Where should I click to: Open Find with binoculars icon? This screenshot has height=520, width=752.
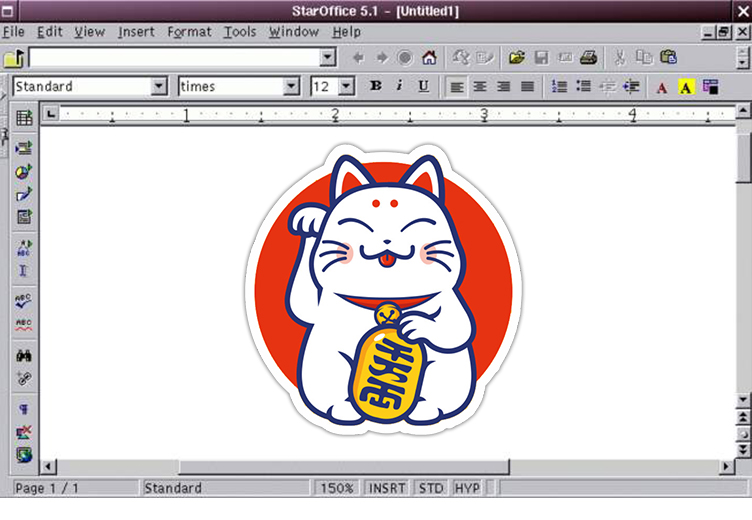(x=24, y=355)
